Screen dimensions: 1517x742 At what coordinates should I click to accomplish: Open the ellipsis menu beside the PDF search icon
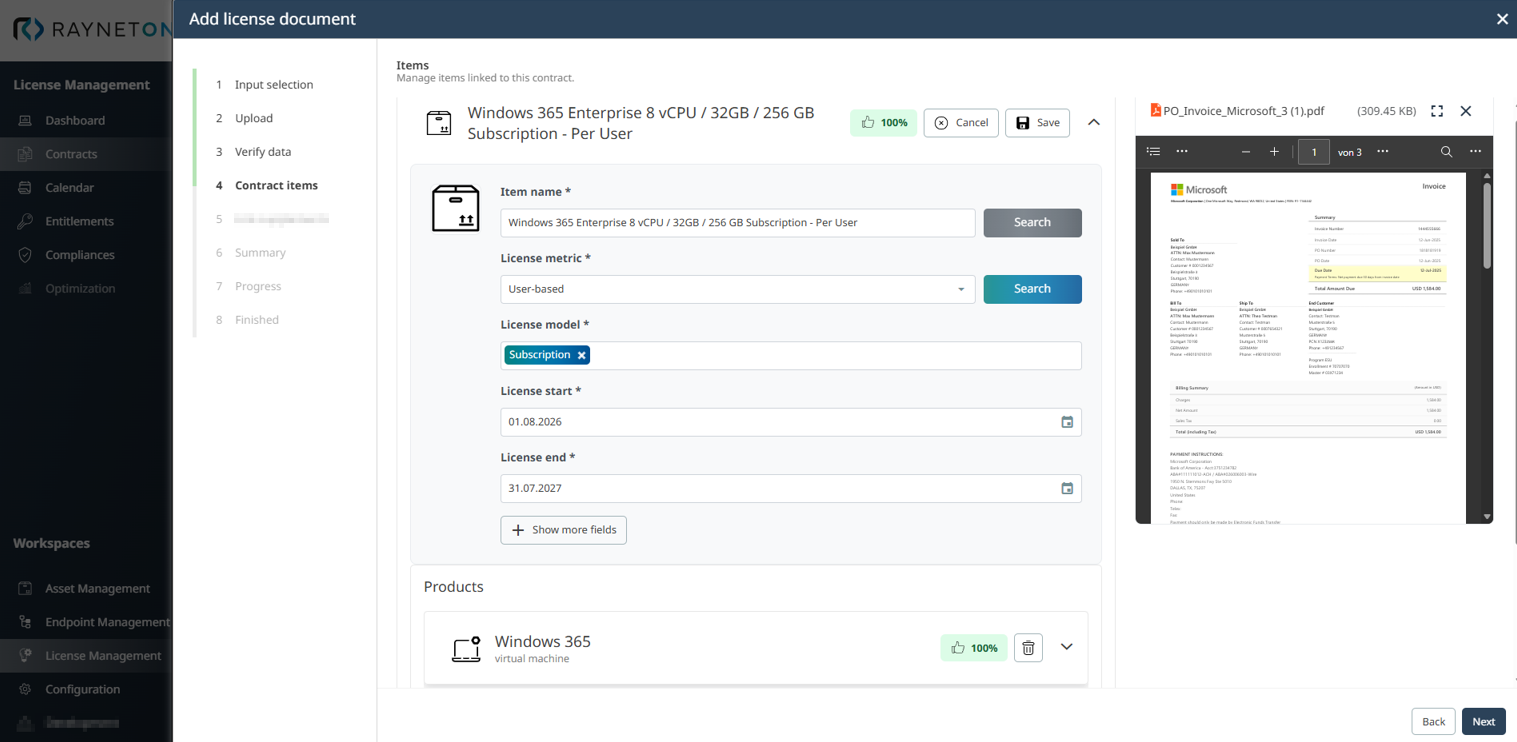[1475, 152]
